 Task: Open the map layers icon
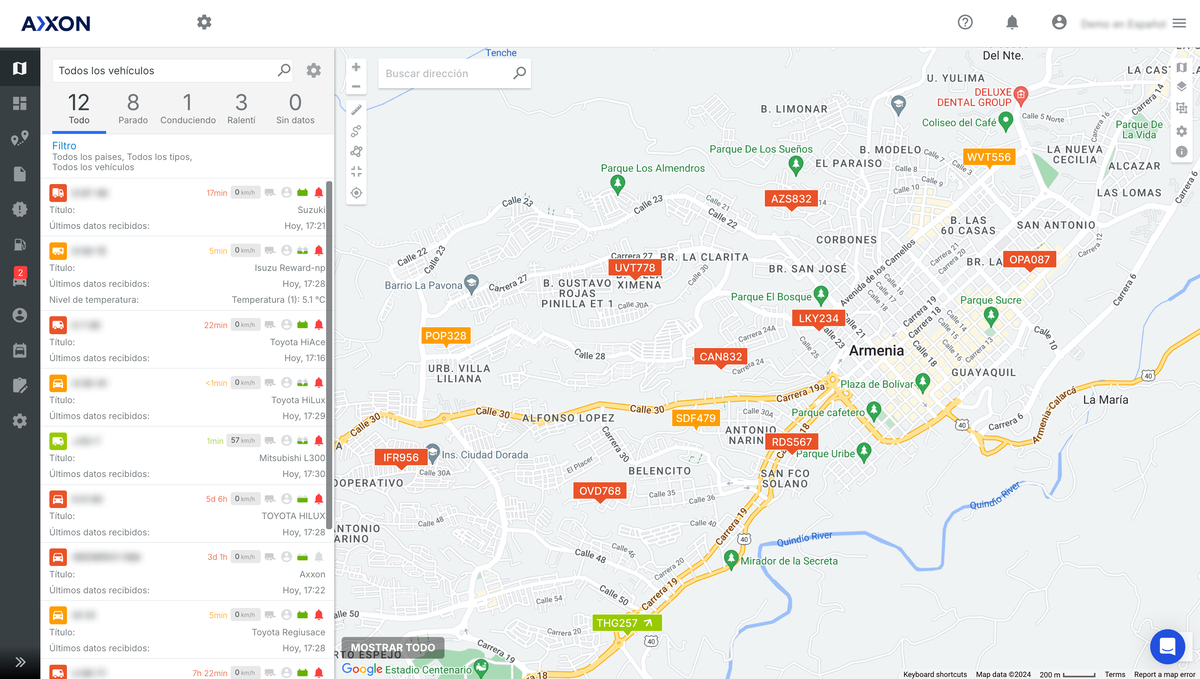point(1181,88)
